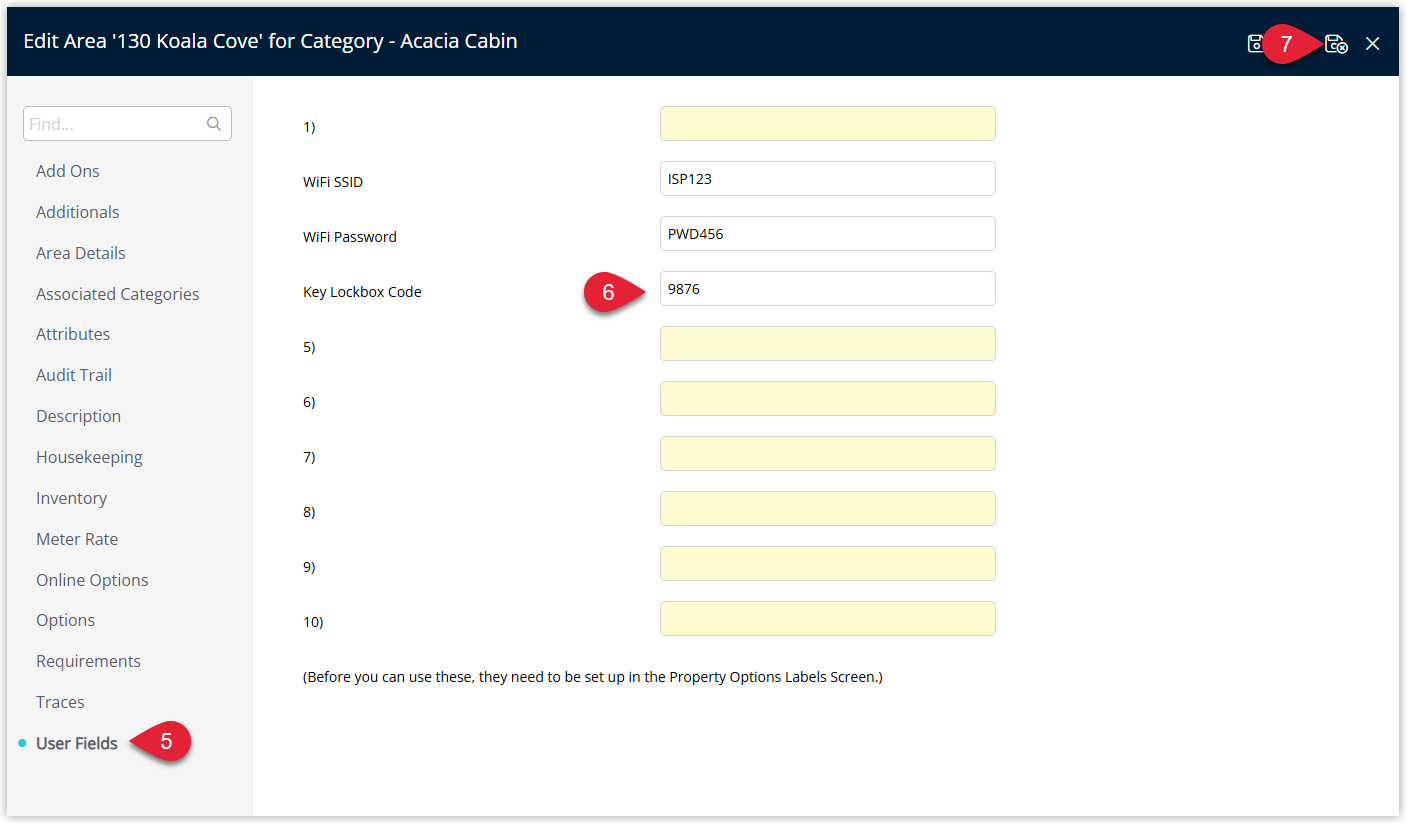1407x824 pixels.
Task: Go to Area Details
Action: [81, 253]
